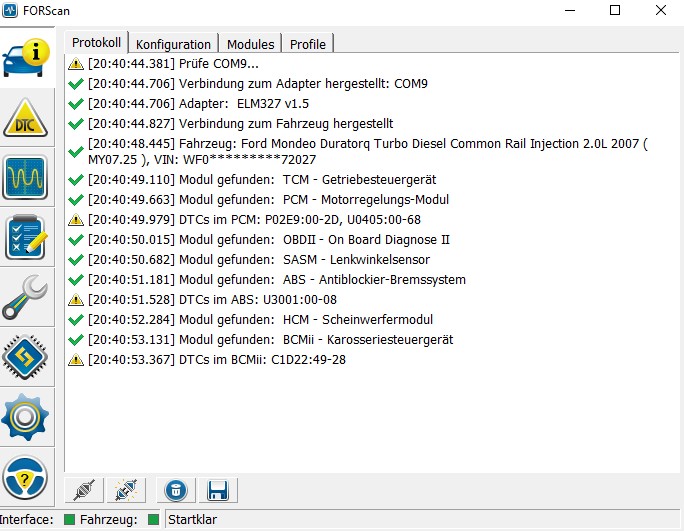Screen dimensions: 684x531
Task: Open the oscilloscope live data section
Action: (28, 178)
